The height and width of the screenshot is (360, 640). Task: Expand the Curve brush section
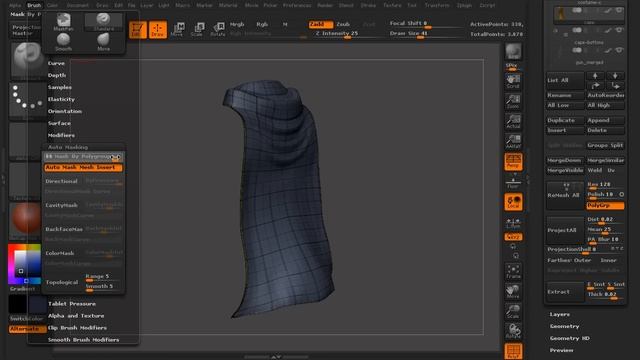(x=56, y=63)
